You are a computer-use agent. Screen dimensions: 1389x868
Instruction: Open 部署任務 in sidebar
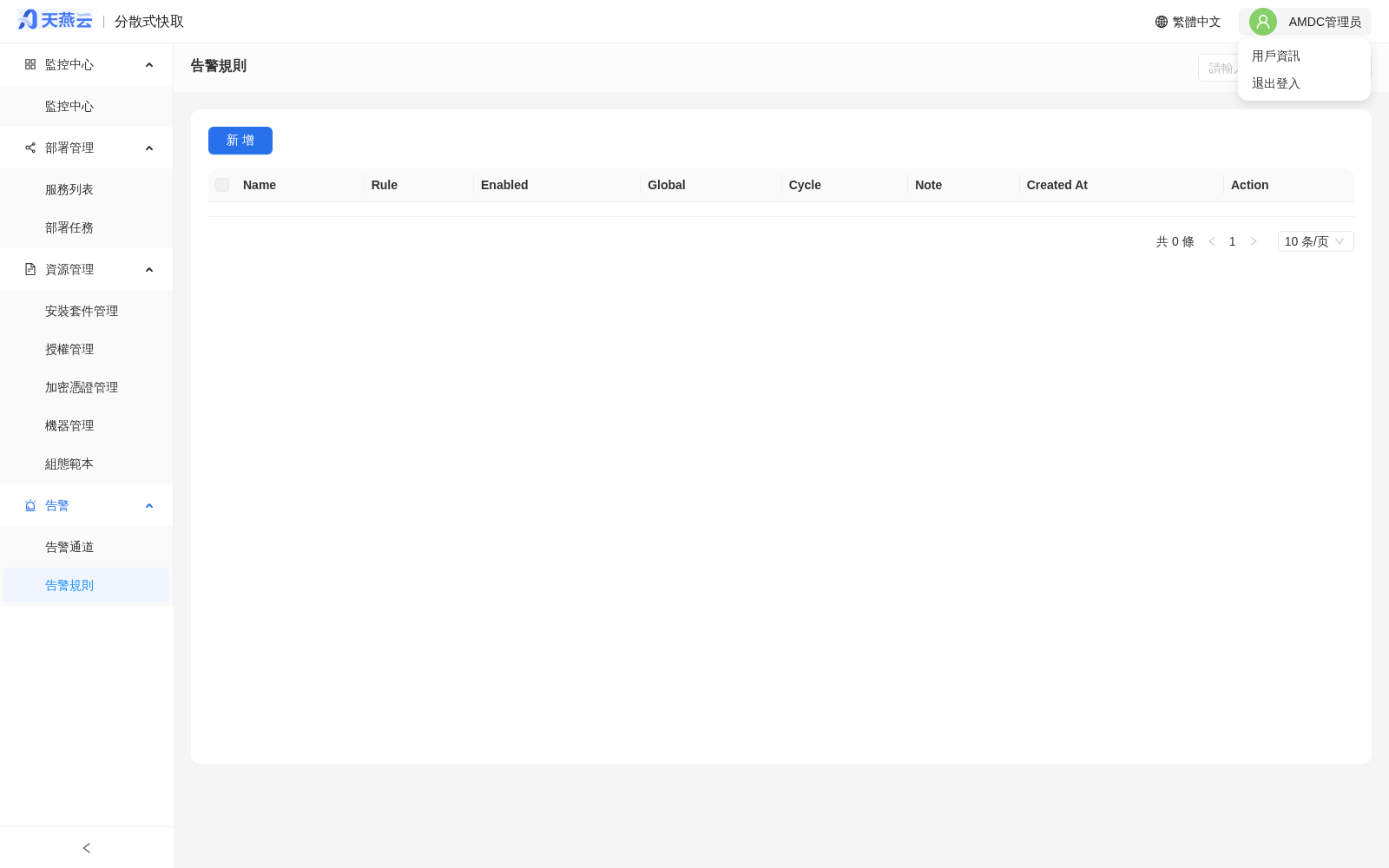pyautogui.click(x=87, y=227)
